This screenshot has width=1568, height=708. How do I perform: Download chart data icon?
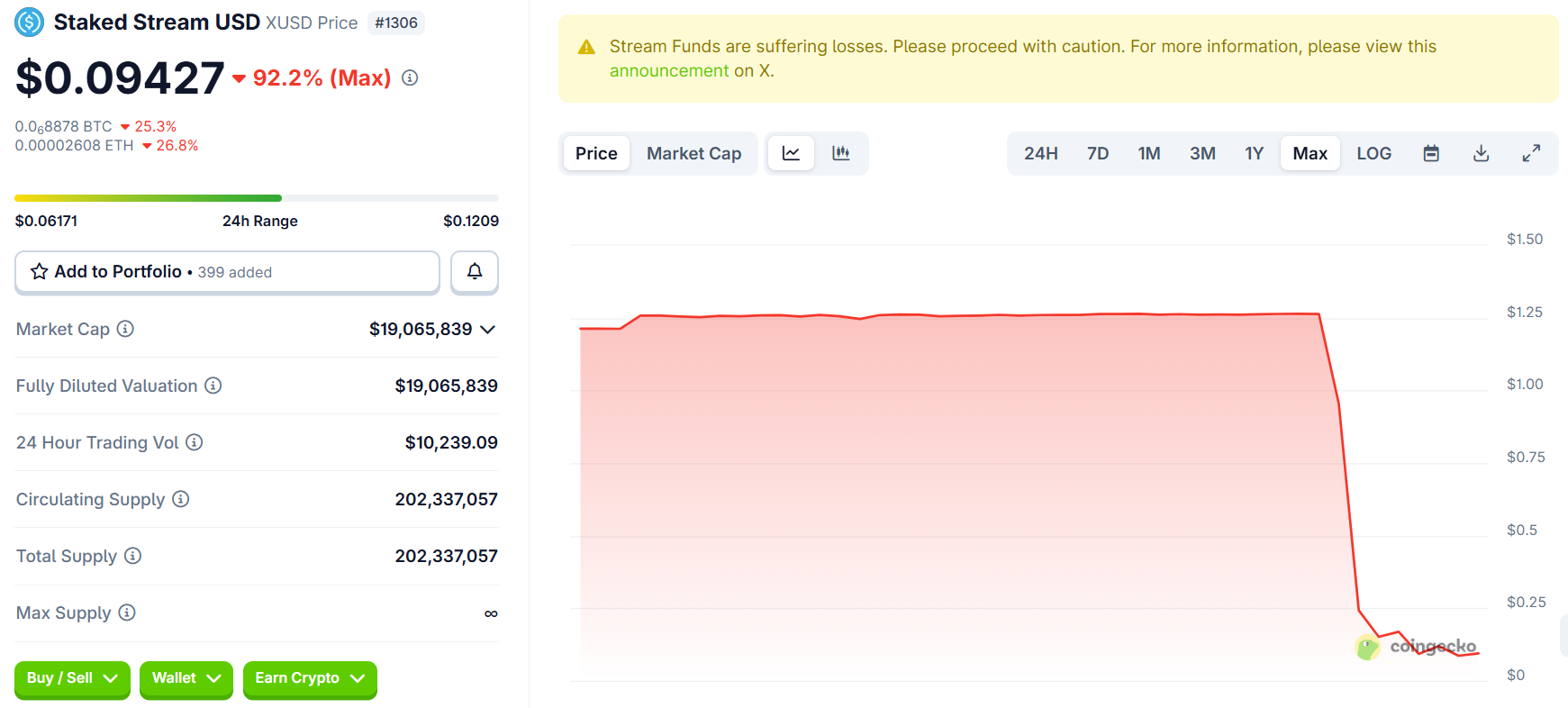click(x=1481, y=153)
